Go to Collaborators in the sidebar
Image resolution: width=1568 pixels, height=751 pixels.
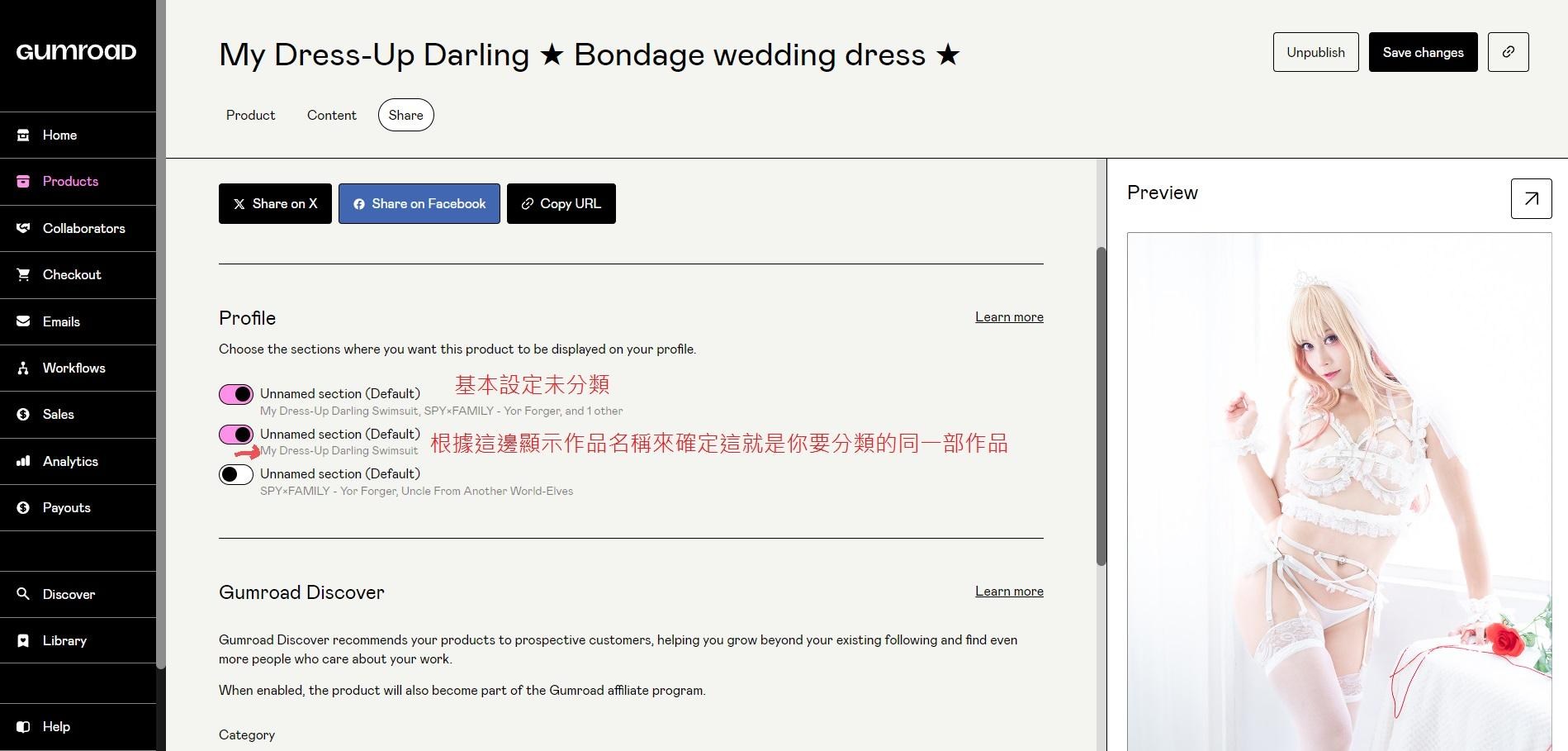click(83, 228)
